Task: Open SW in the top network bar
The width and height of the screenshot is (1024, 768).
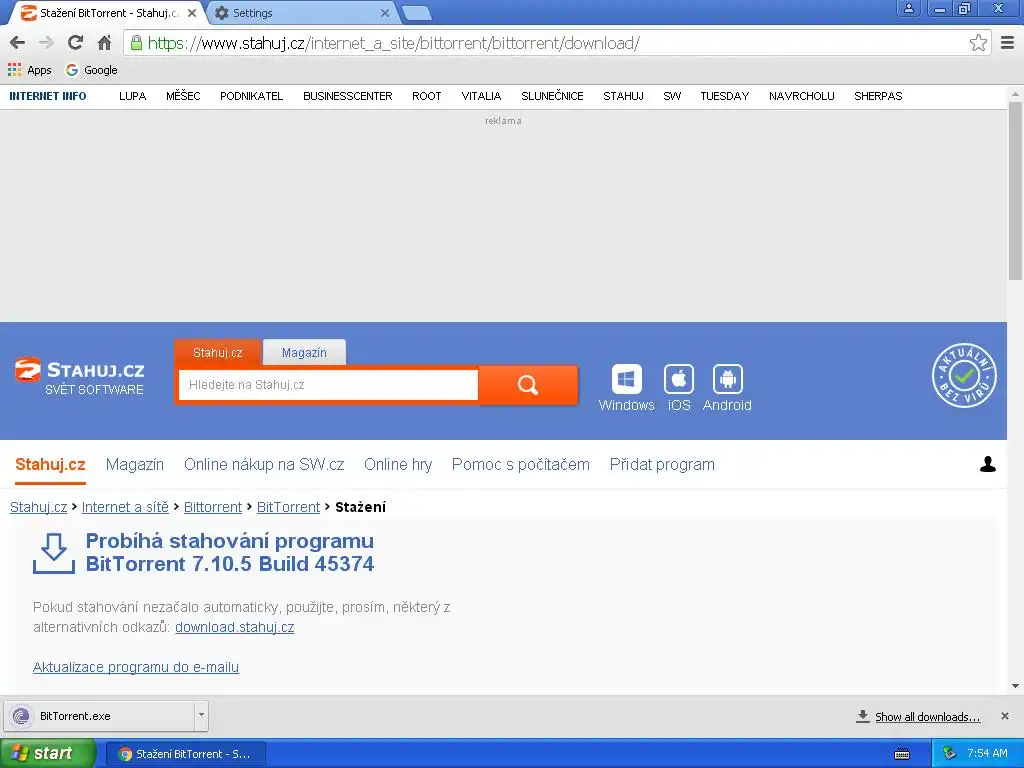Action: coord(672,96)
